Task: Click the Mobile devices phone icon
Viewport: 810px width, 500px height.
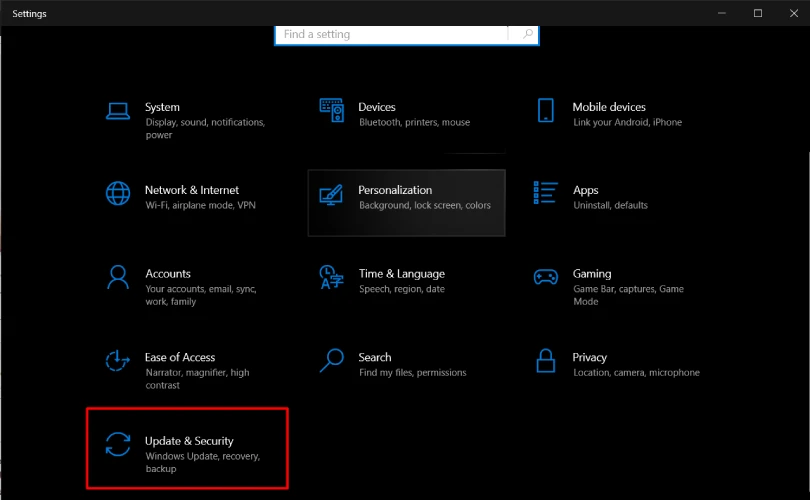Action: tap(545, 110)
